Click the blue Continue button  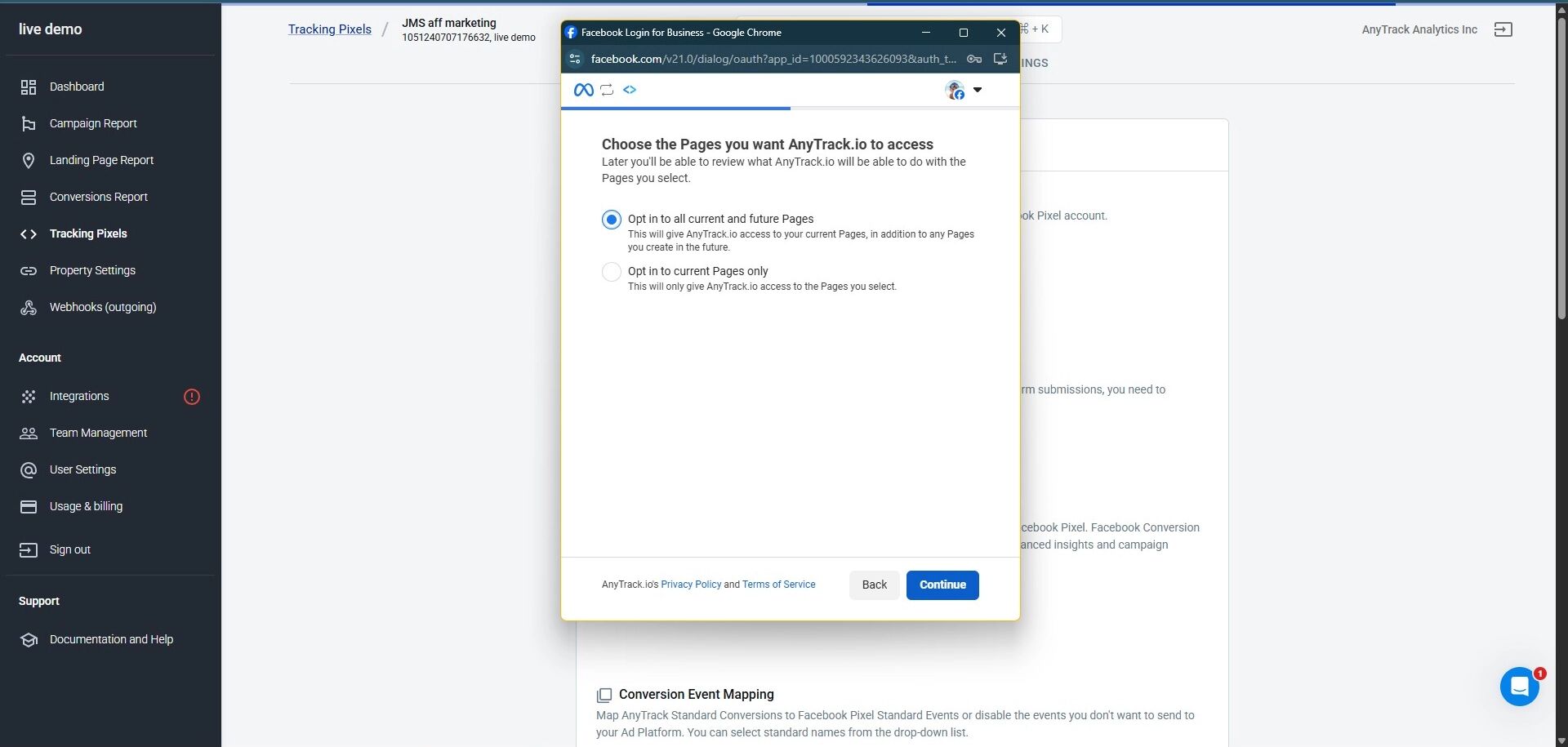coord(942,585)
